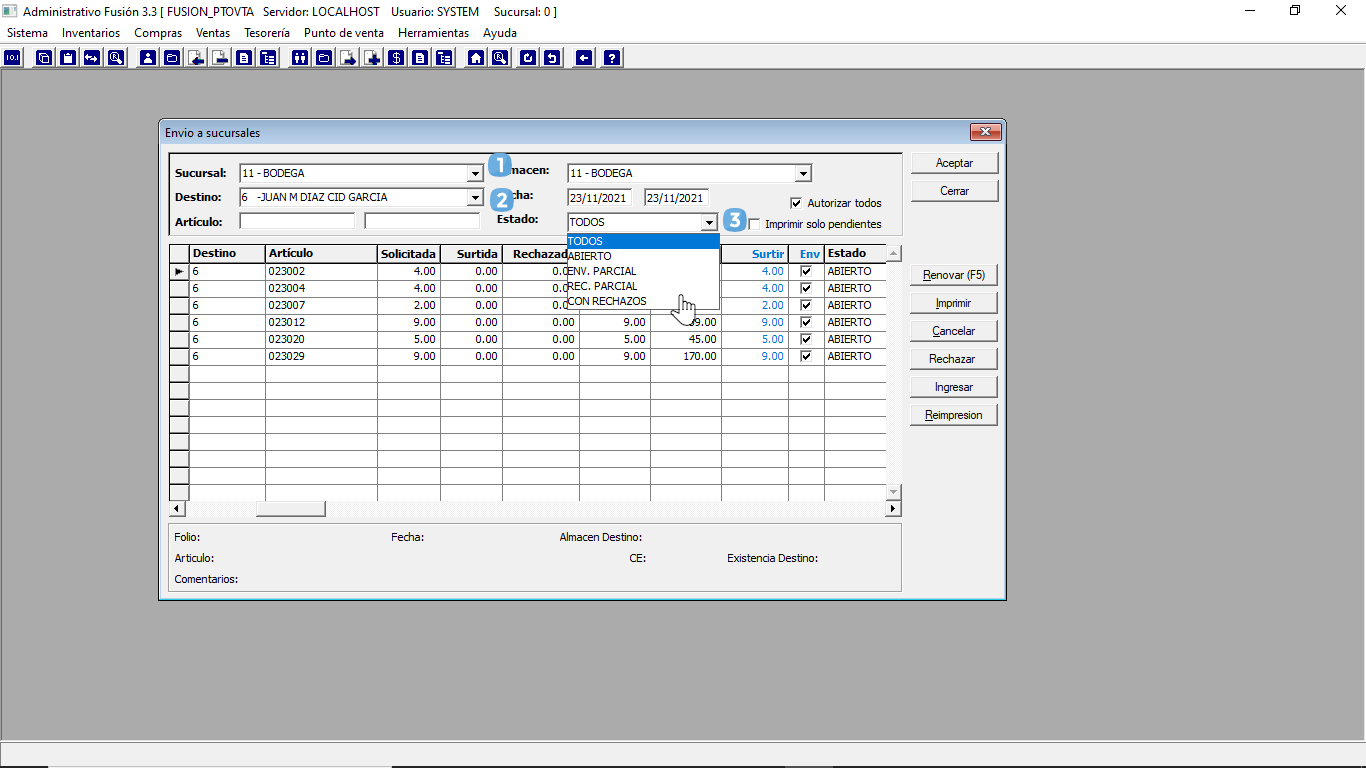The height and width of the screenshot is (768, 1366).
Task: Enable Imprimir solo pendientes checkbox
Action: 755,224
